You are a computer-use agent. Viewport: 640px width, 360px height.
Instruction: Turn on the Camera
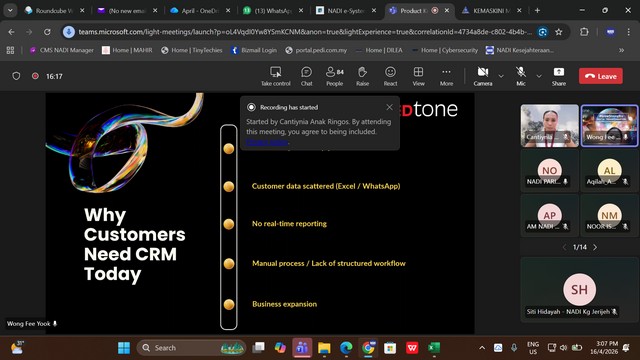click(x=483, y=76)
